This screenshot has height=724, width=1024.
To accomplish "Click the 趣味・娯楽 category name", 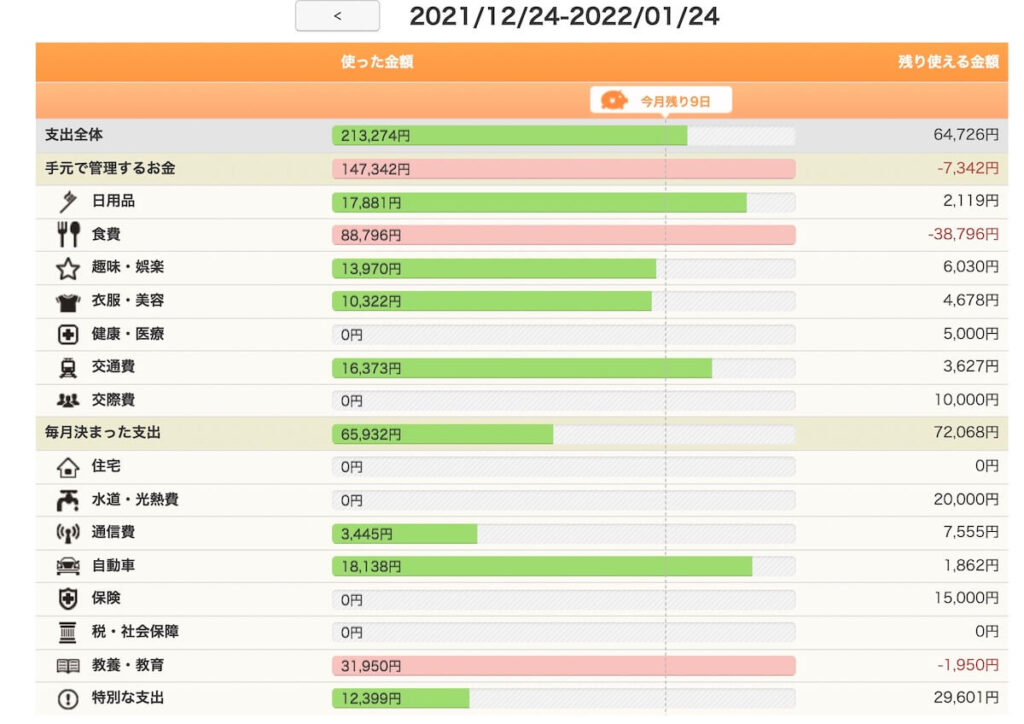I will [127, 267].
